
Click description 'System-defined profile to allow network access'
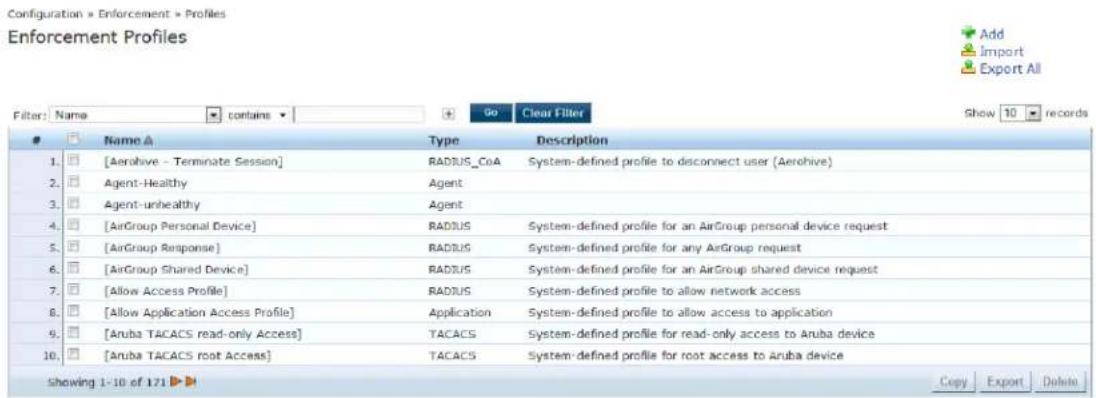(x=664, y=290)
